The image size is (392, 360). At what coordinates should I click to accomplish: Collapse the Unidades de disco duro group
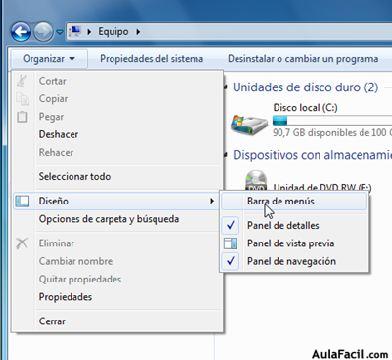coord(227,88)
